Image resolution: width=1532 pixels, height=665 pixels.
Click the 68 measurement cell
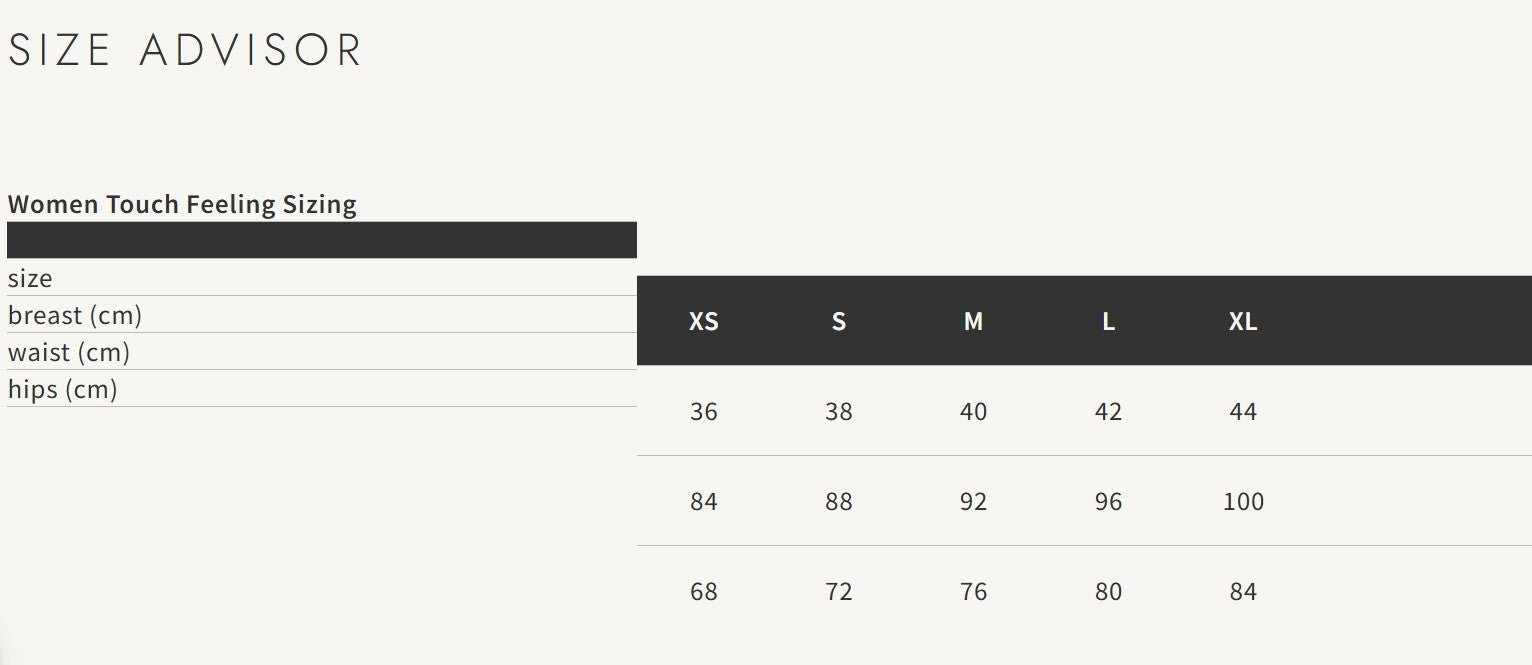(x=704, y=591)
